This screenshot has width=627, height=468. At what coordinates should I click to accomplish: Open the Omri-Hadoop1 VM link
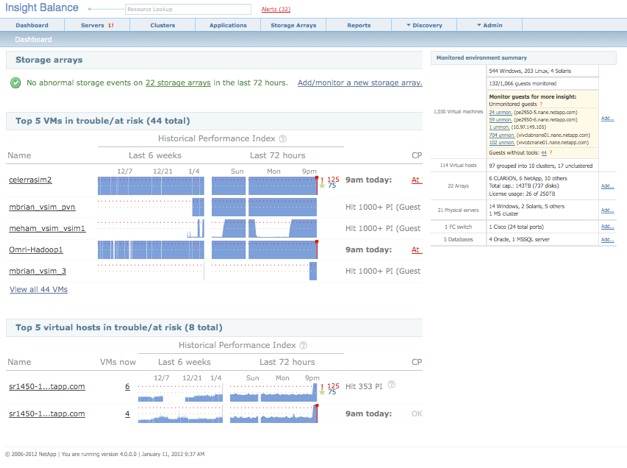tap(36, 250)
